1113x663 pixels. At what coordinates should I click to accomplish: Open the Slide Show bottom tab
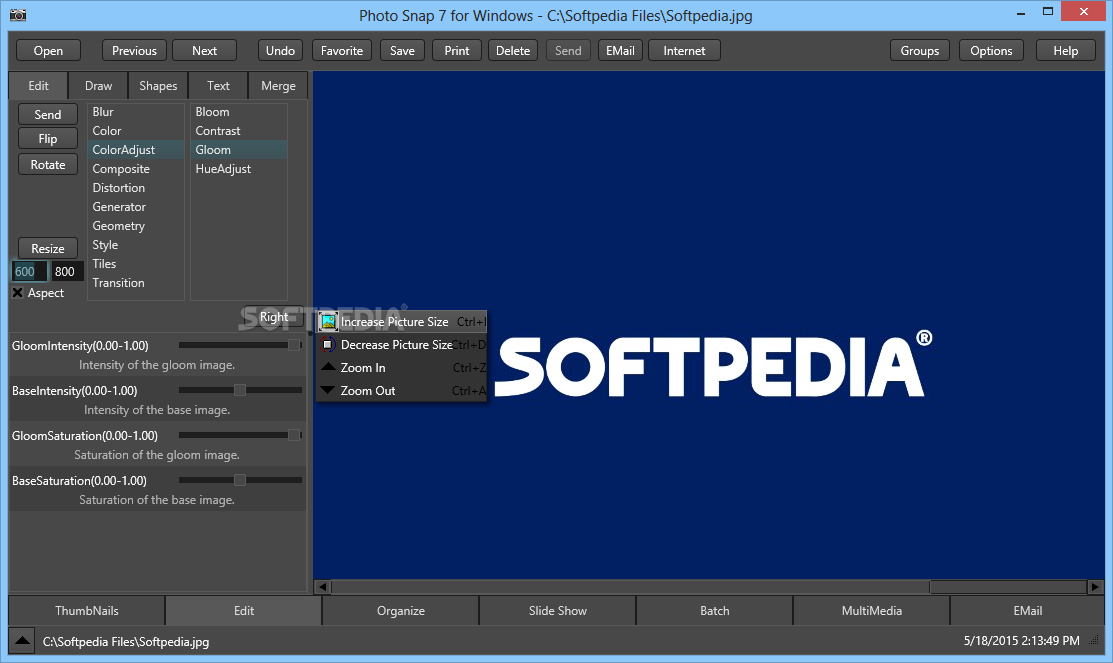(558, 610)
